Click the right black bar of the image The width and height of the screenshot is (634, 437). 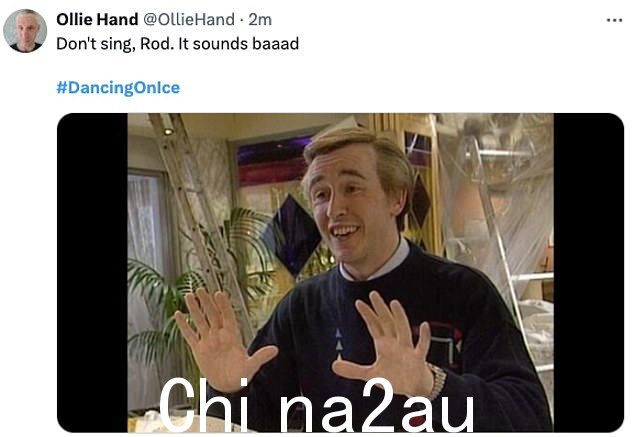(589, 273)
